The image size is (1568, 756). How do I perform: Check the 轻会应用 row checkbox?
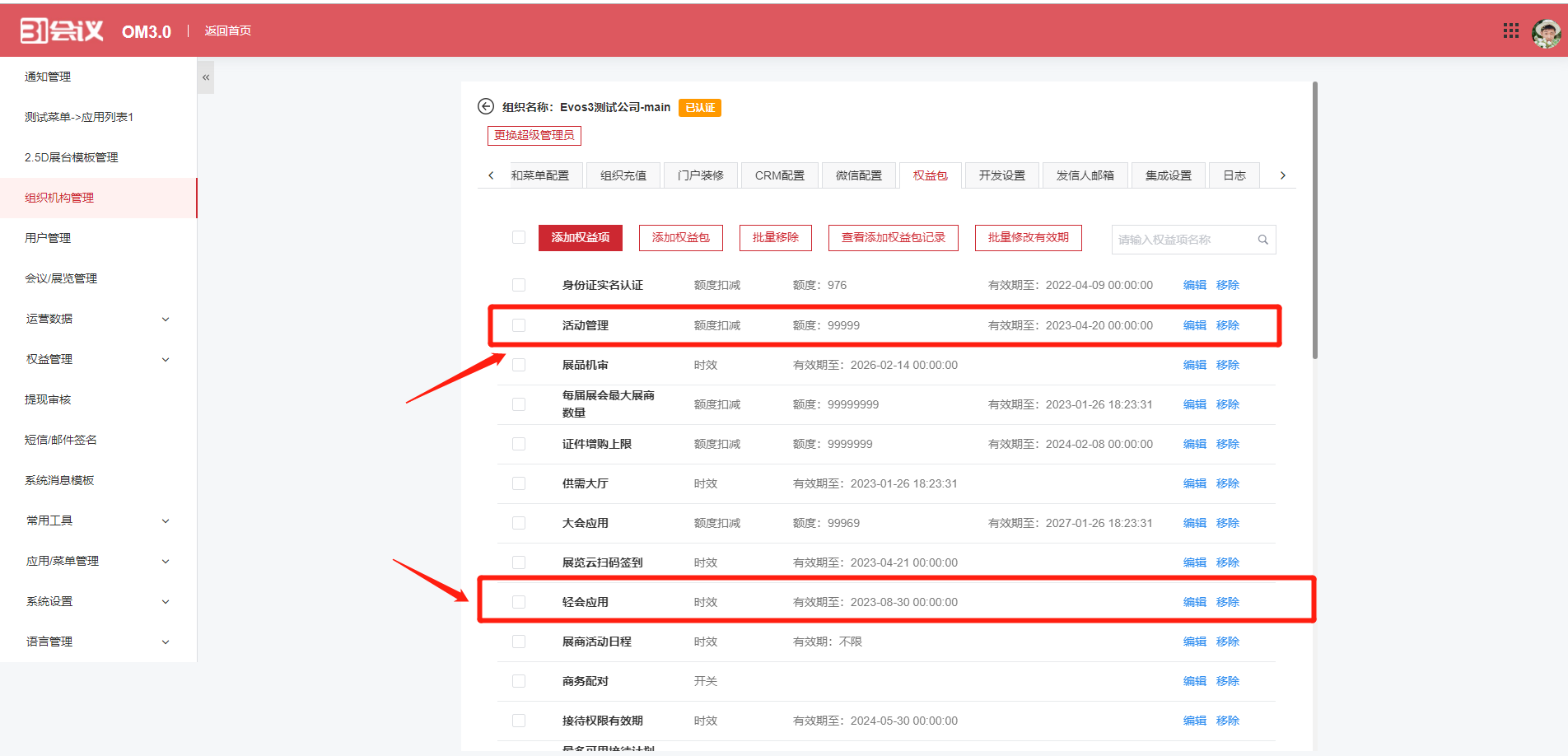518,601
